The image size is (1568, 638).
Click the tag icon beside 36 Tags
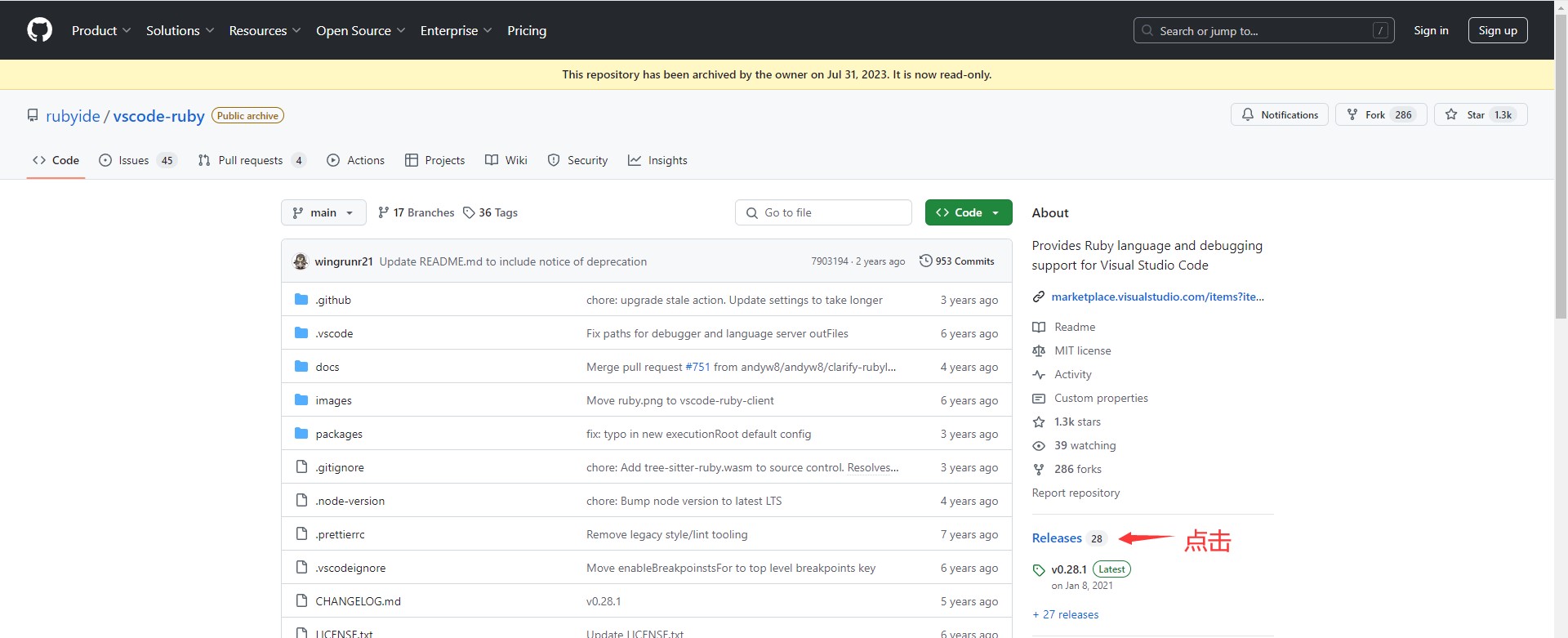pyautogui.click(x=469, y=212)
